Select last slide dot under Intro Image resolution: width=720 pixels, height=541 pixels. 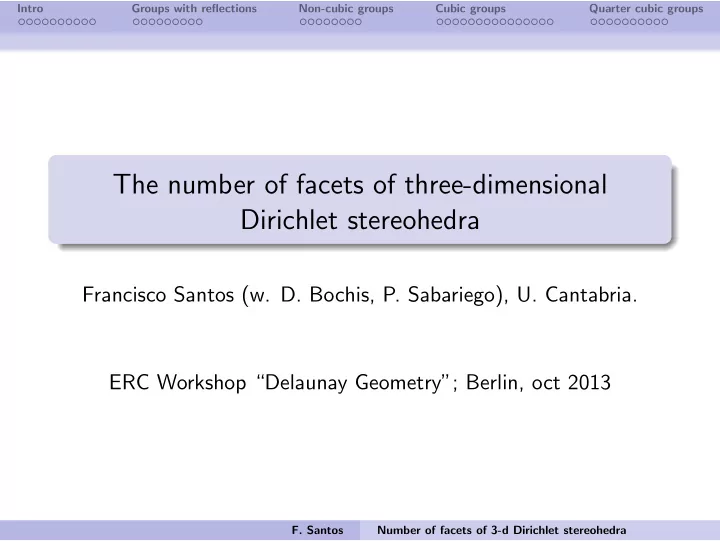click(92, 22)
